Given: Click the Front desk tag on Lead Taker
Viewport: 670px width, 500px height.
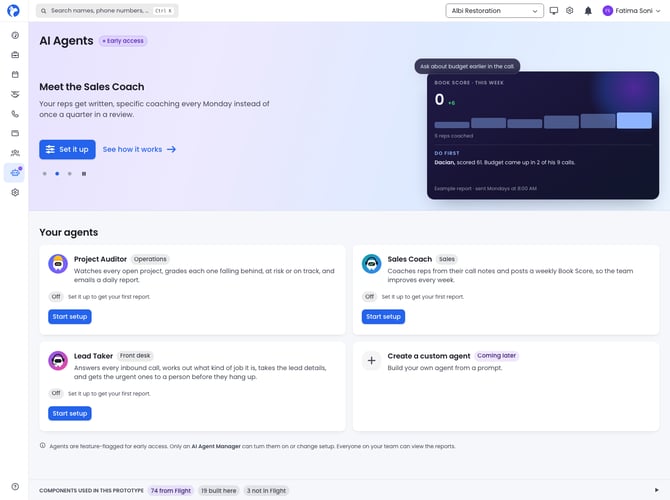Looking at the screenshot, I should click(135, 356).
